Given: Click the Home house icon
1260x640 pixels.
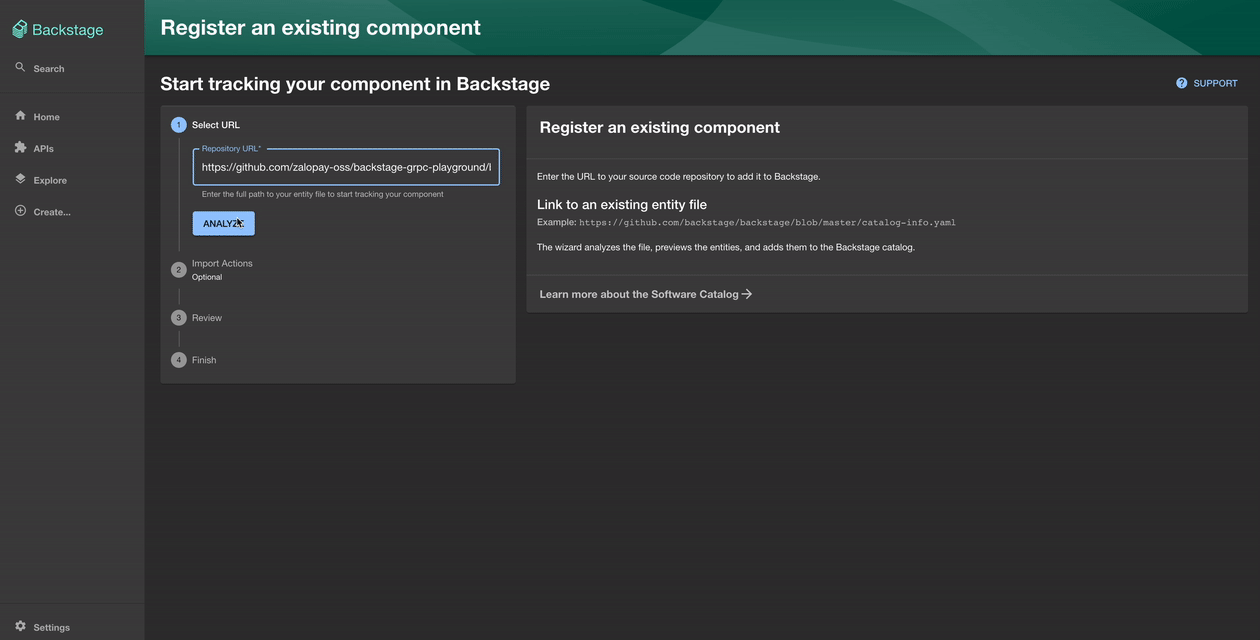Looking at the screenshot, I should pos(20,116).
